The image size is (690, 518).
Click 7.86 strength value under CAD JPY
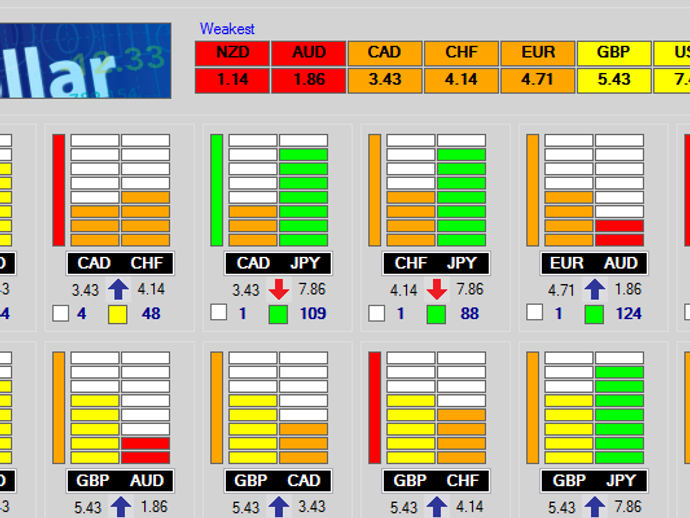pyautogui.click(x=312, y=289)
